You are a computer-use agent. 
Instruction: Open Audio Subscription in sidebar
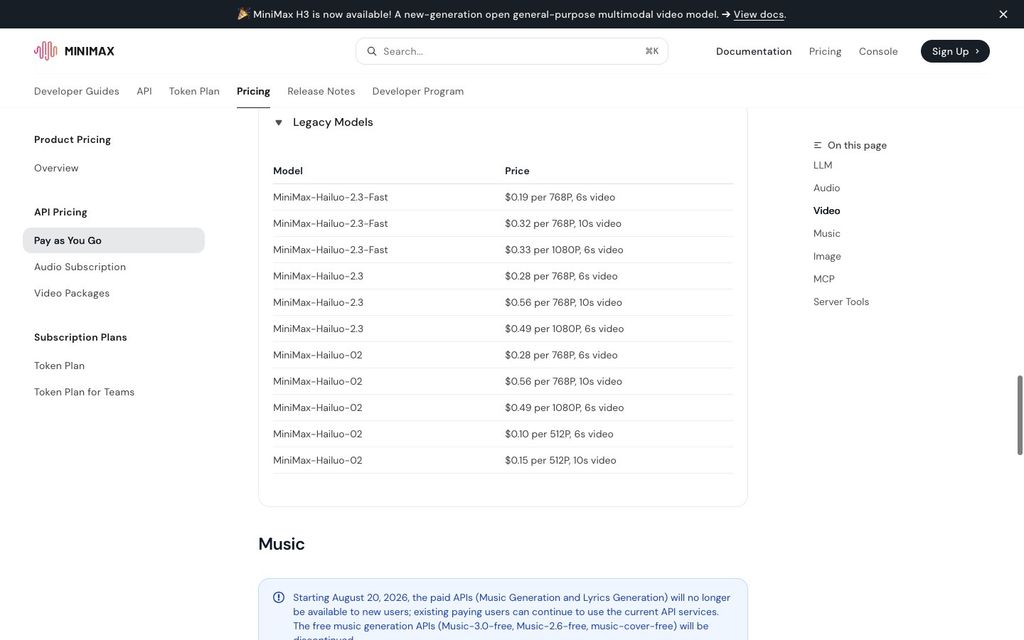[80, 266]
